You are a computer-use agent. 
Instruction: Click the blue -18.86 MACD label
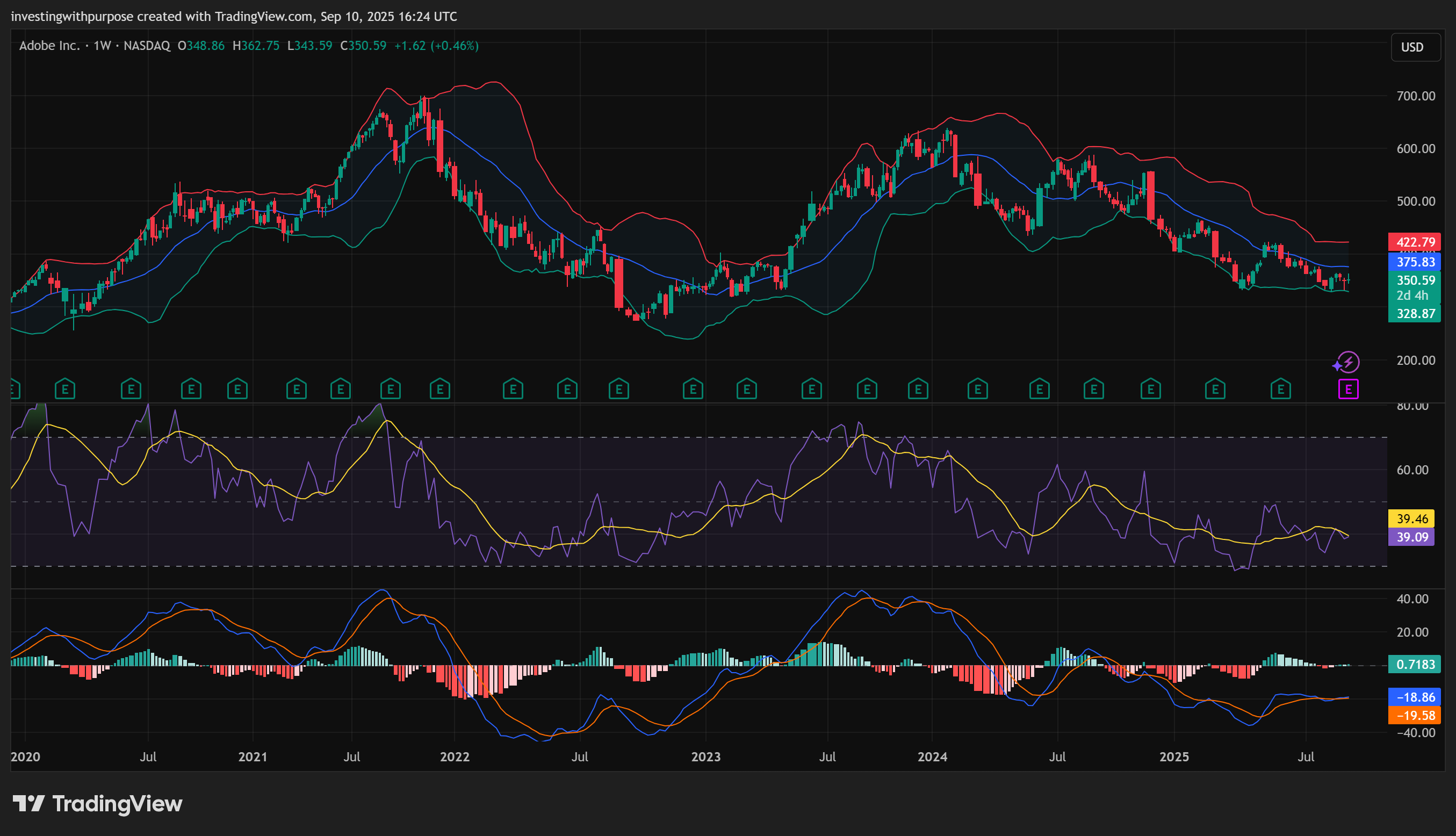[x=1414, y=697]
